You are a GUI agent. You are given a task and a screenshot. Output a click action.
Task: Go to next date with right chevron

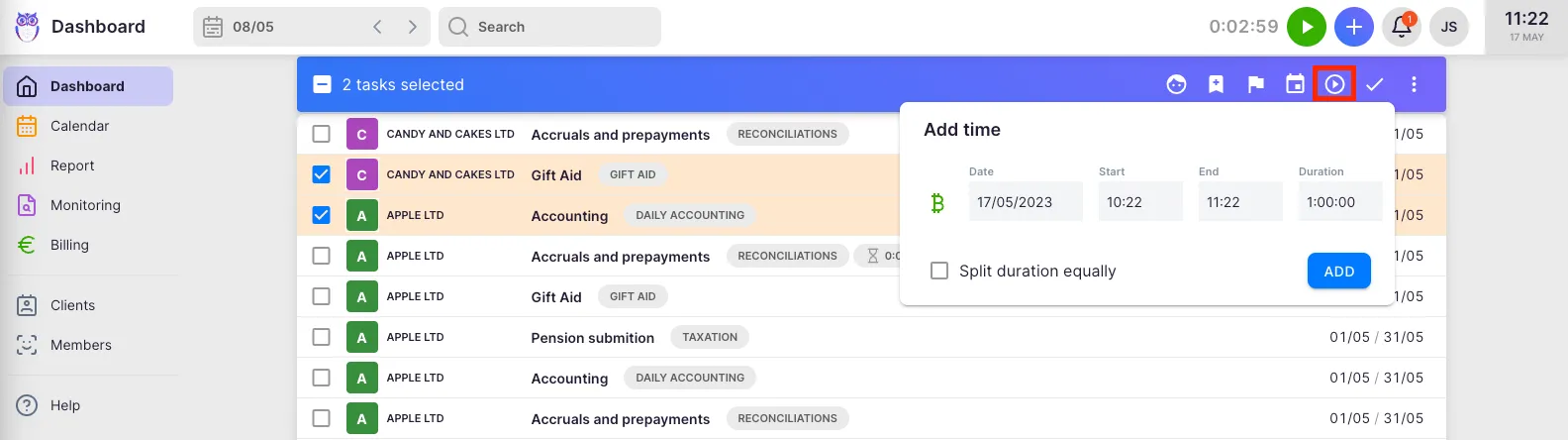tap(412, 27)
